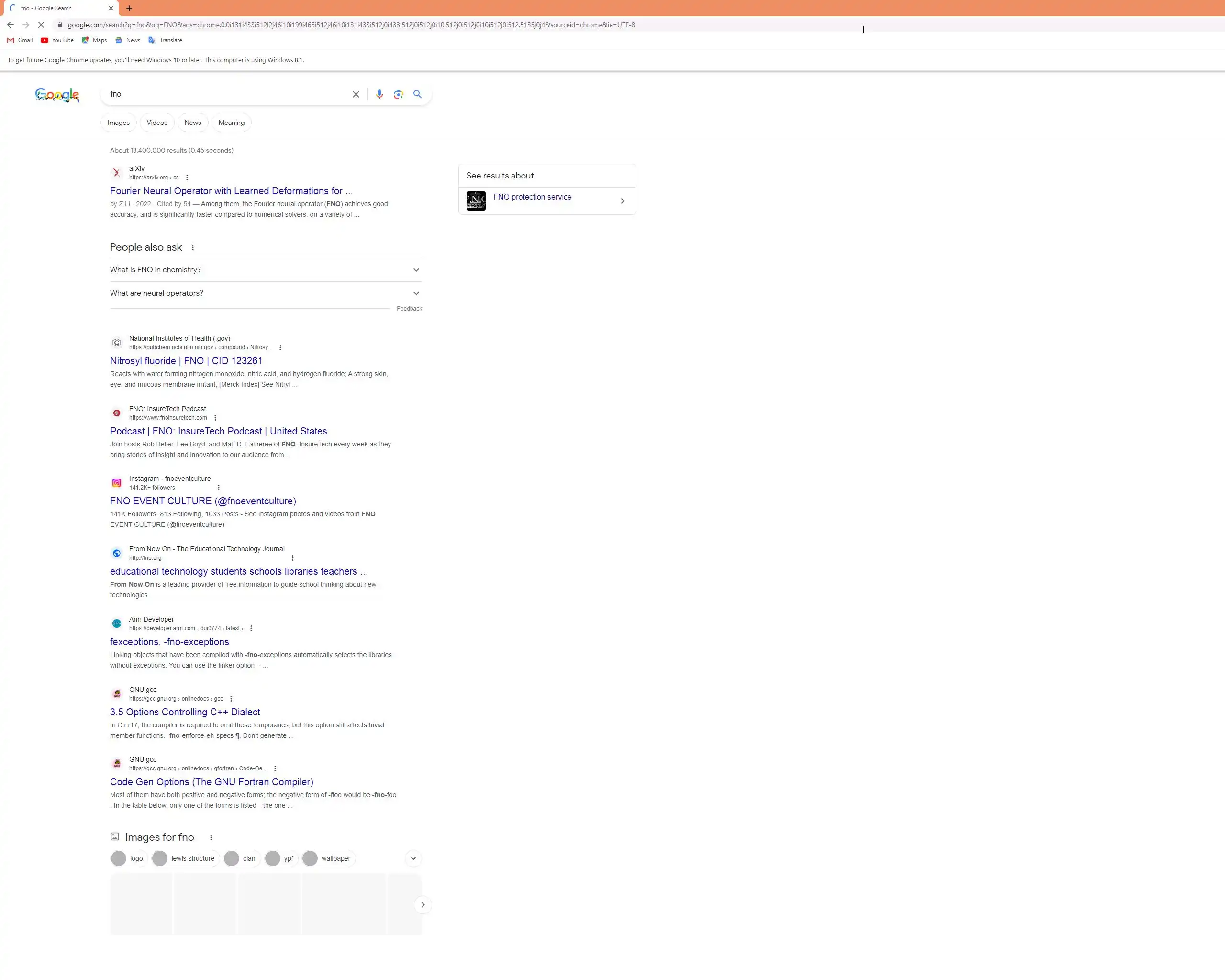
Task: Stop page loading in browser toolbar
Action: pyautogui.click(x=41, y=25)
